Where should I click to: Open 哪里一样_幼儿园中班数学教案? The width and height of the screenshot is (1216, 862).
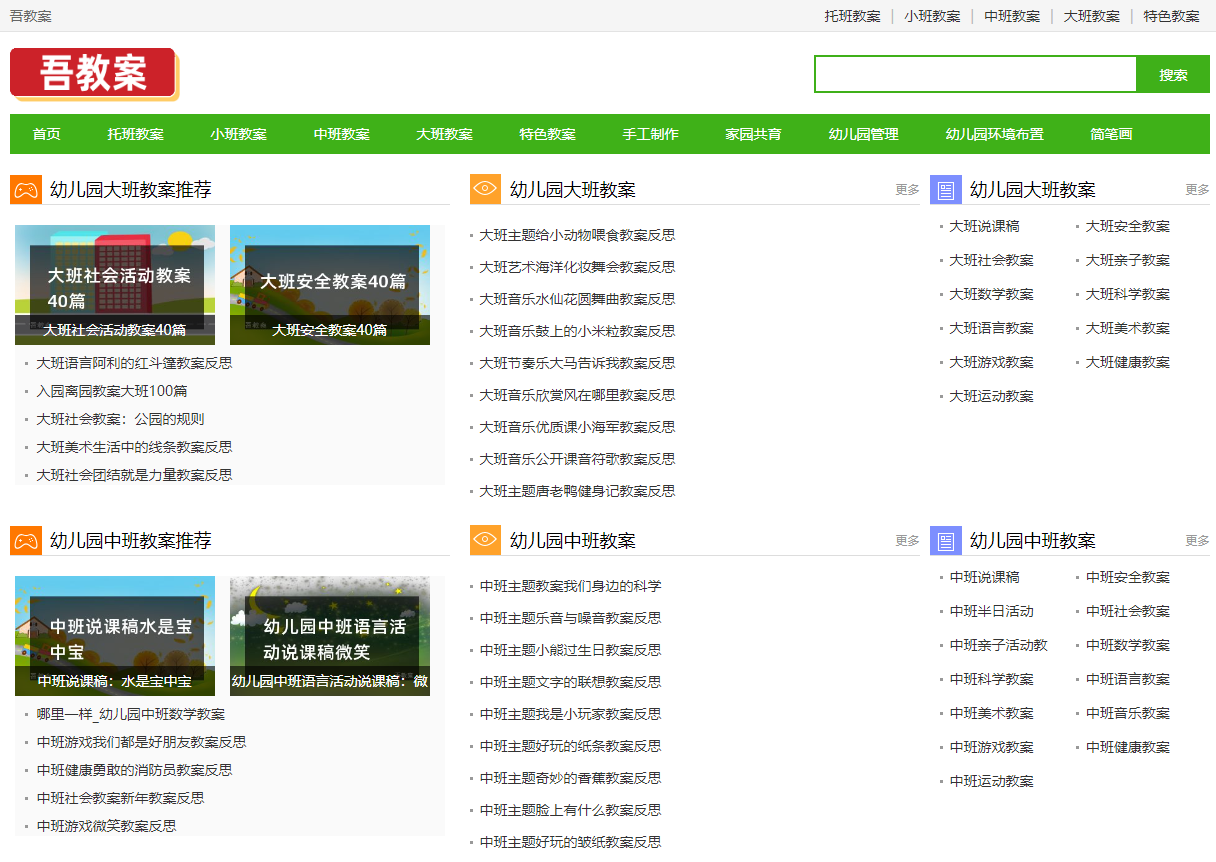tap(131, 714)
